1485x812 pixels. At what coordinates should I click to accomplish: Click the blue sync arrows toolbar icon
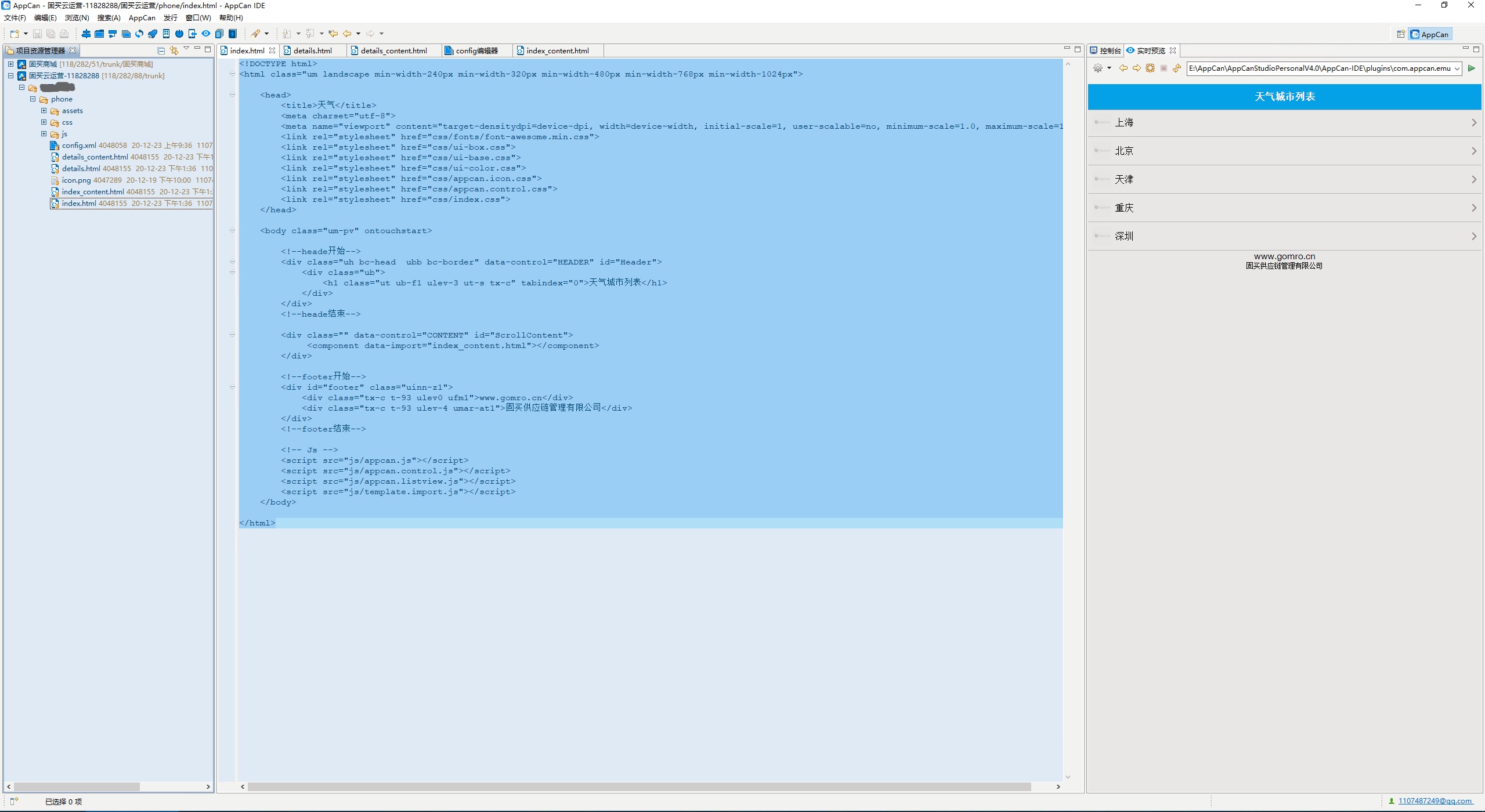[x=139, y=34]
